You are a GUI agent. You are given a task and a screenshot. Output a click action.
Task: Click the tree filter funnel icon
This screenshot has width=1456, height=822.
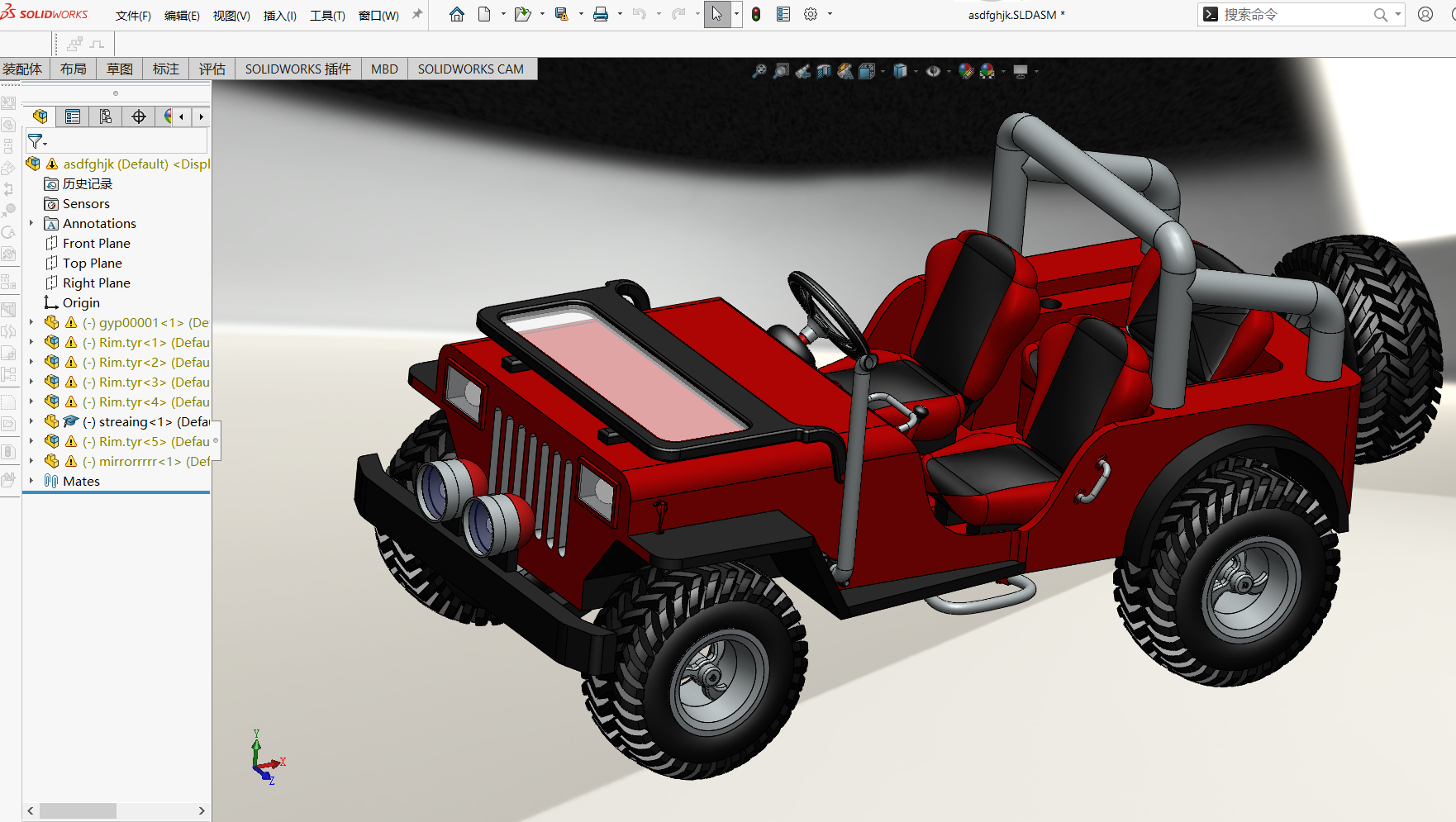click(x=36, y=141)
